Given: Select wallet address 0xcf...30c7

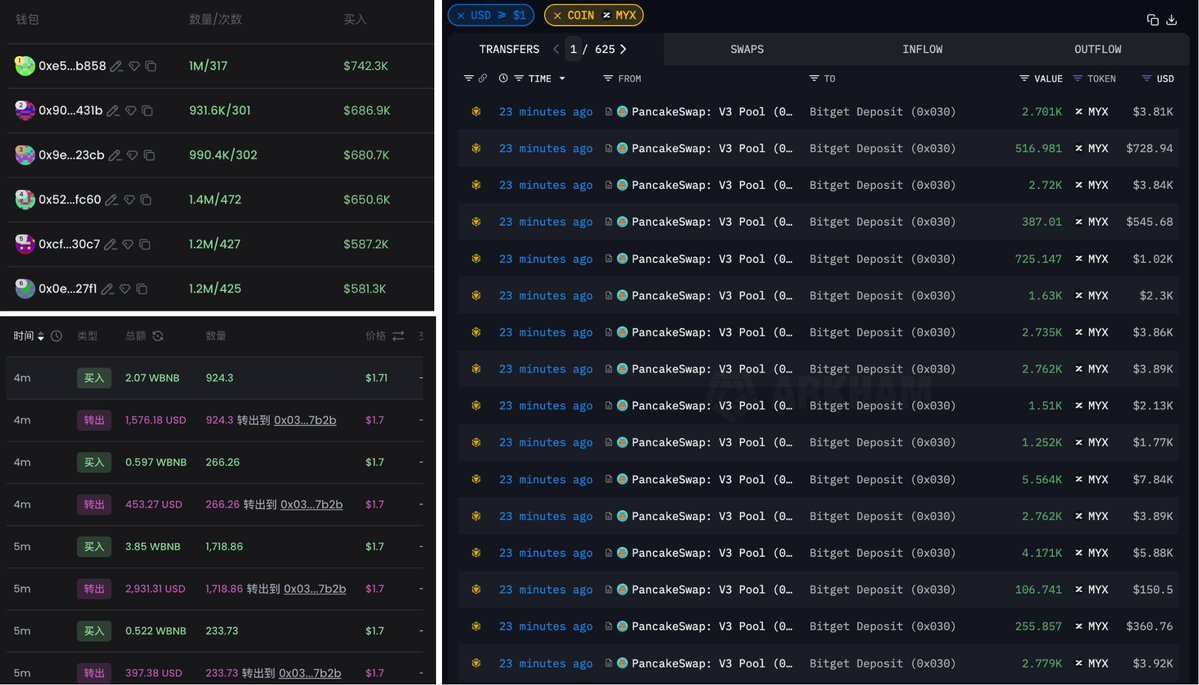Looking at the screenshot, I should click(69, 244).
